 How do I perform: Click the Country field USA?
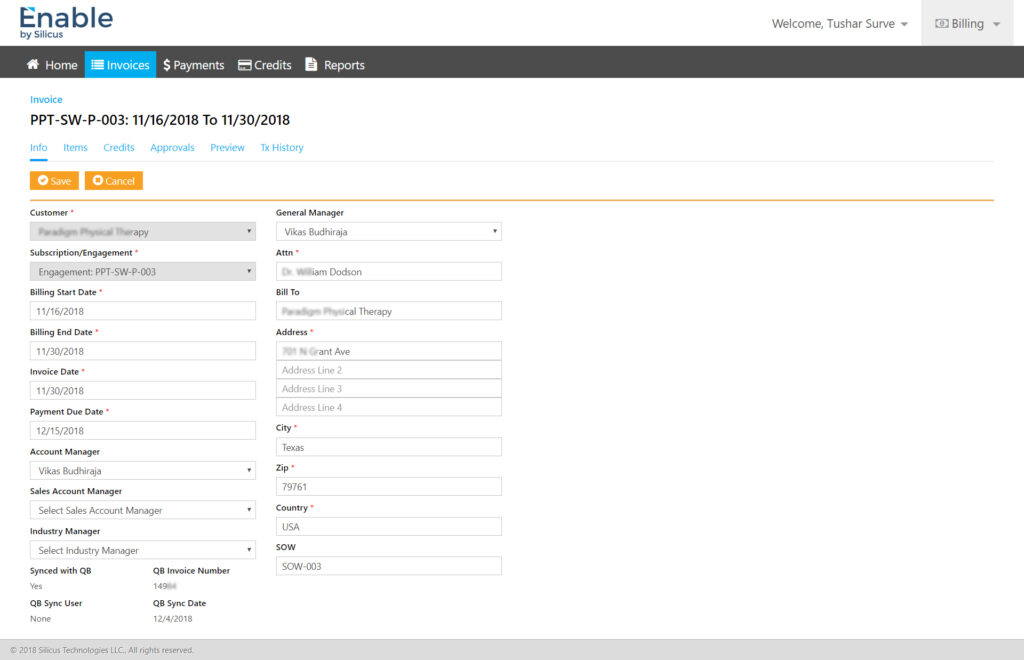coord(389,527)
